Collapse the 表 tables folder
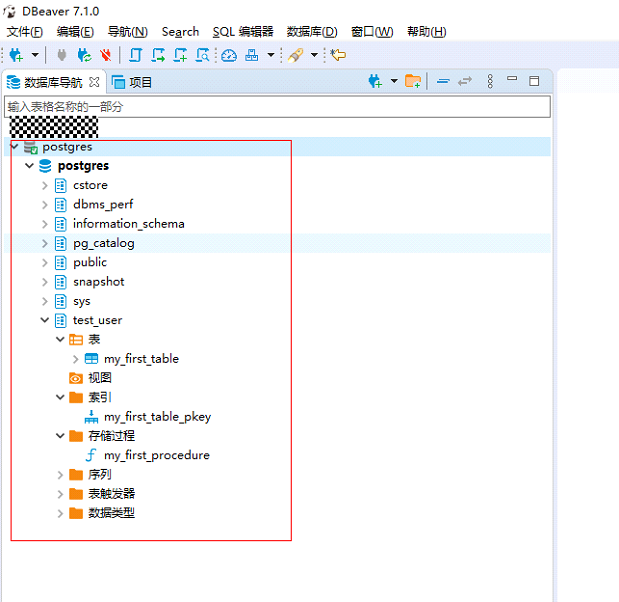 [60, 339]
